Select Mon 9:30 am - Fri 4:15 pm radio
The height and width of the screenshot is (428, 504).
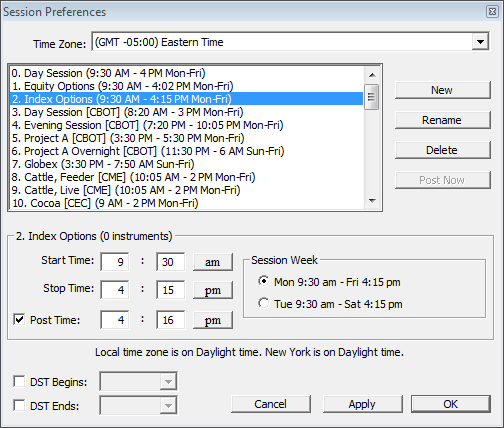pos(263,281)
